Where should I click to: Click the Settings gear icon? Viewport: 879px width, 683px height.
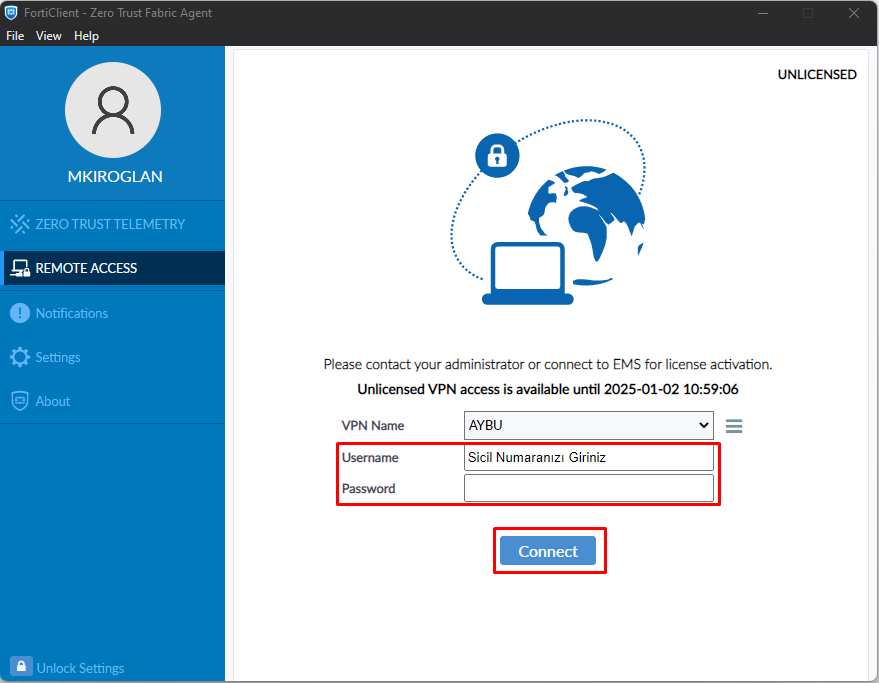tap(20, 357)
